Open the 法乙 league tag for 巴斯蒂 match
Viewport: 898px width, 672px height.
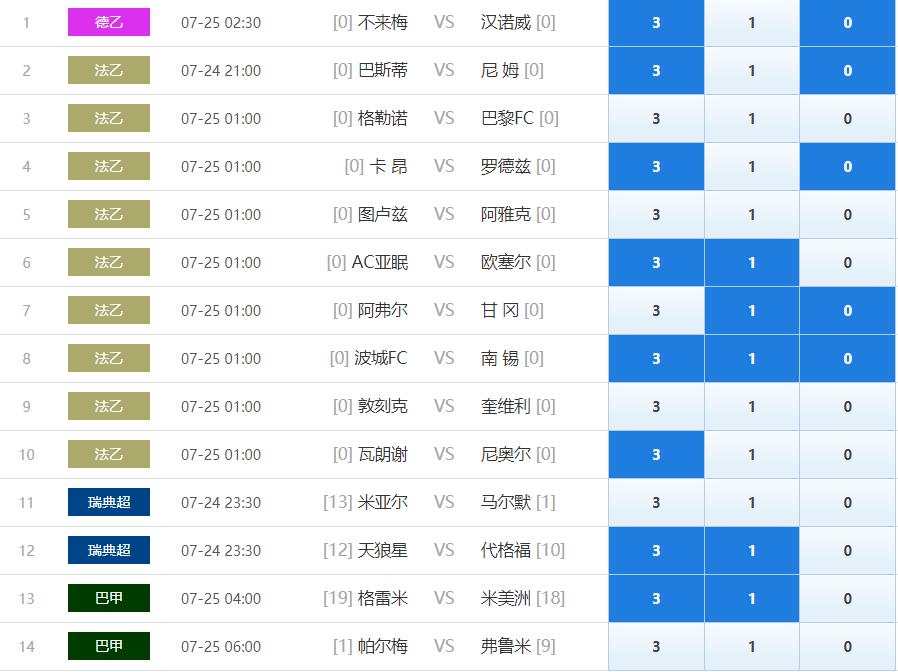pyautogui.click(x=109, y=70)
